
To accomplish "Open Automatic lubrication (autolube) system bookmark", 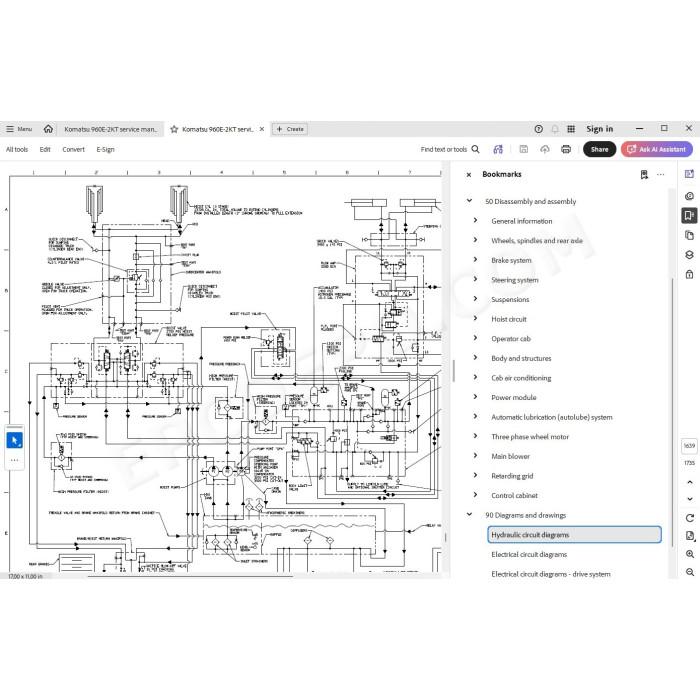I will tap(552, 417).
